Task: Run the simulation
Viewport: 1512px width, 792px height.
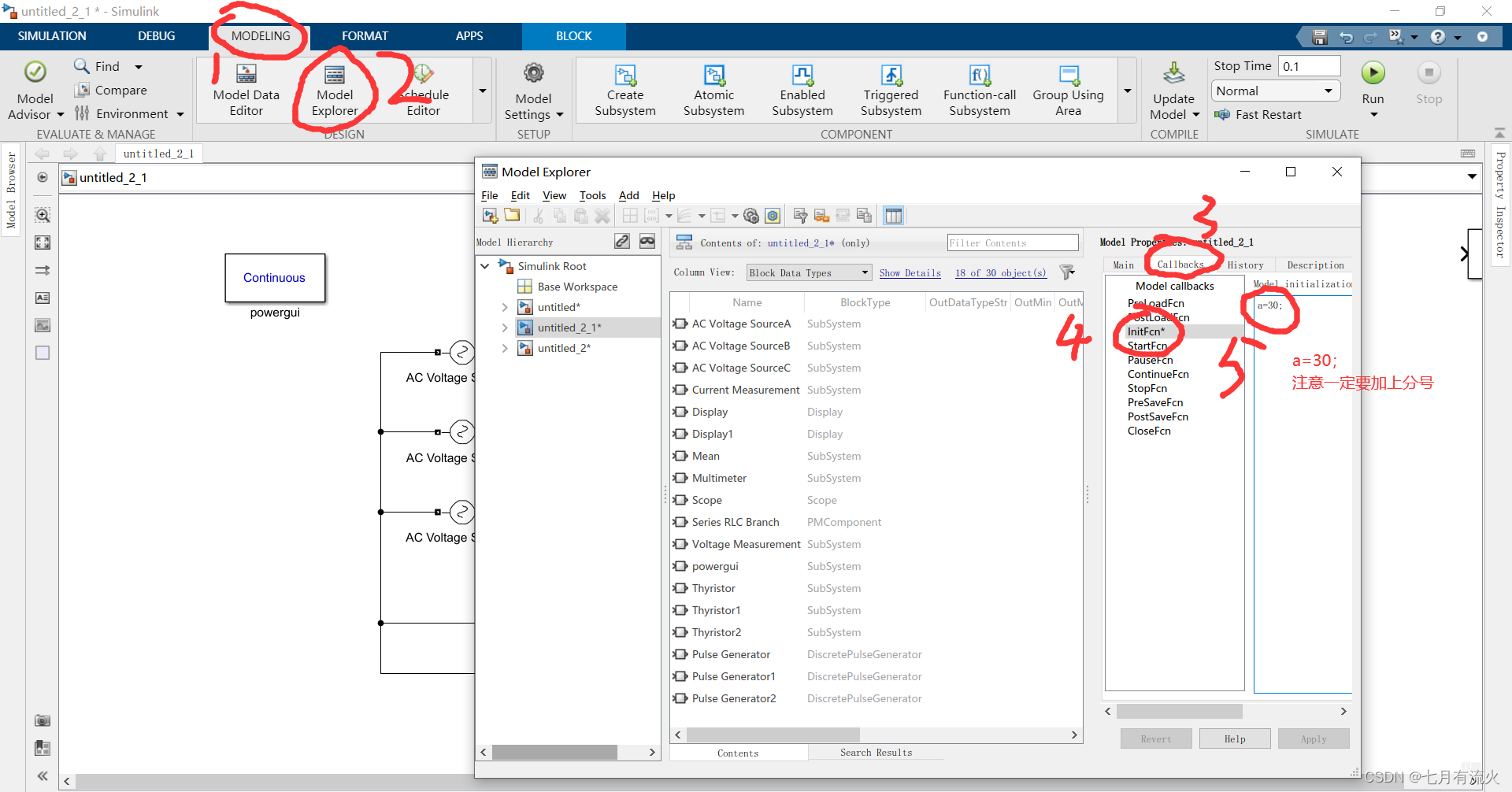Action: pos(1373,73)
